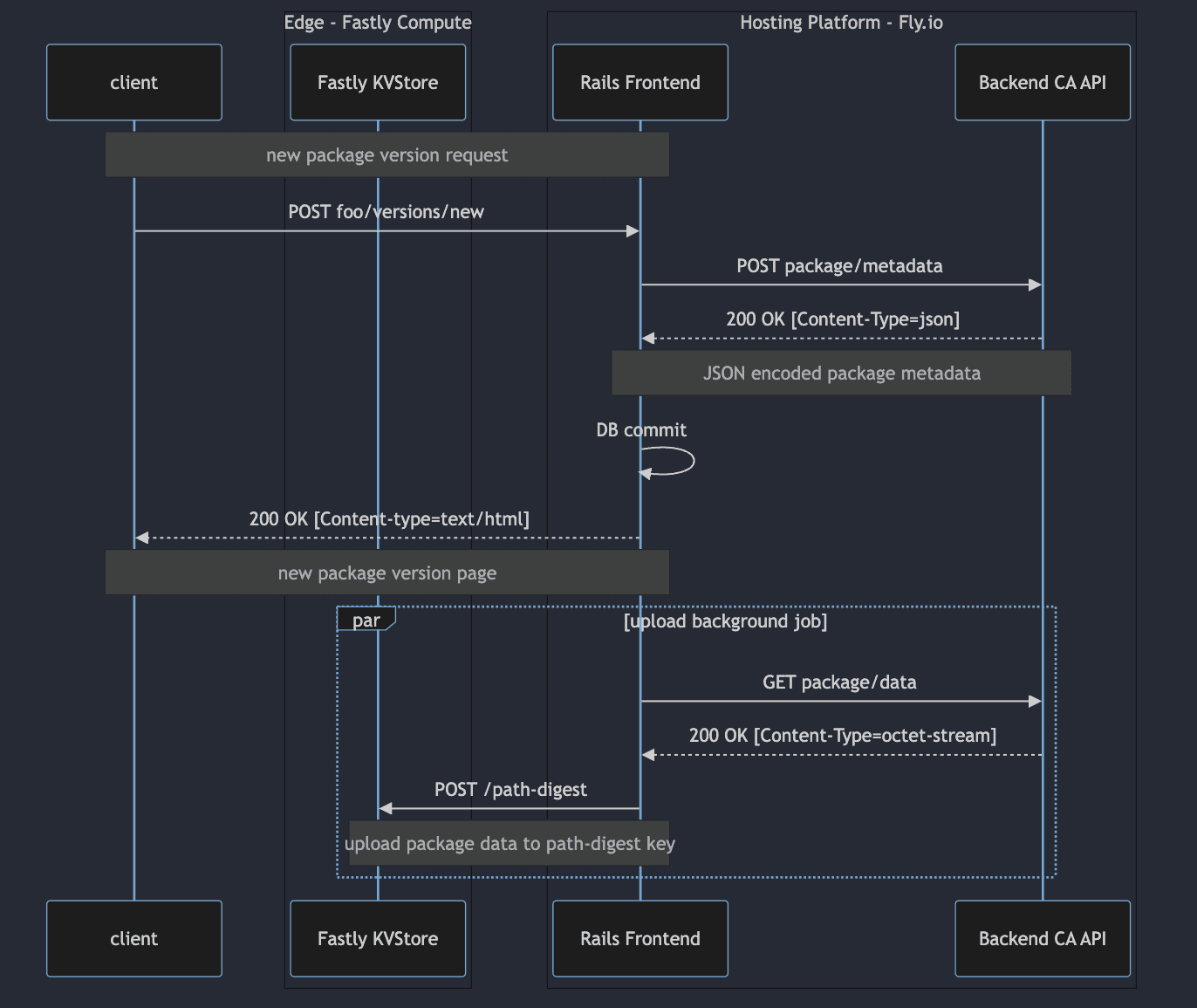The height and width of the screenshot is (1008, 1197).
Task: Select the JSON encoded package metadata note
Action: pyautogui.click(x=841, y=373)
